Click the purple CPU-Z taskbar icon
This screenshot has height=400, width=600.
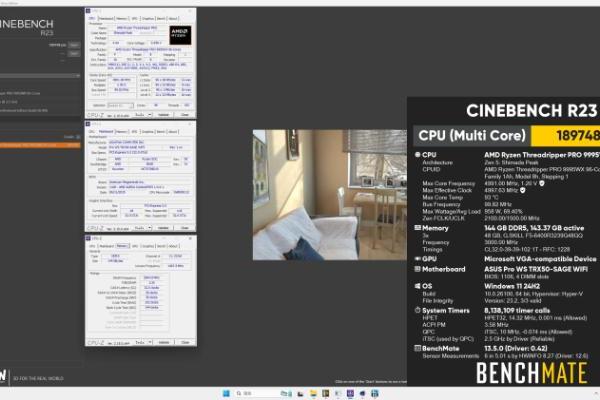coord(350,393)
